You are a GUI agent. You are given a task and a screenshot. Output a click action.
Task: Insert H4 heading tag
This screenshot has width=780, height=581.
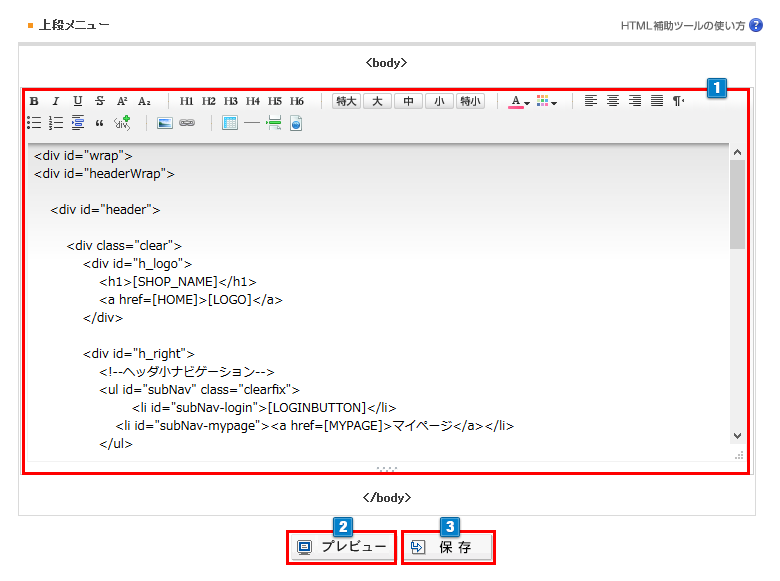253,101
